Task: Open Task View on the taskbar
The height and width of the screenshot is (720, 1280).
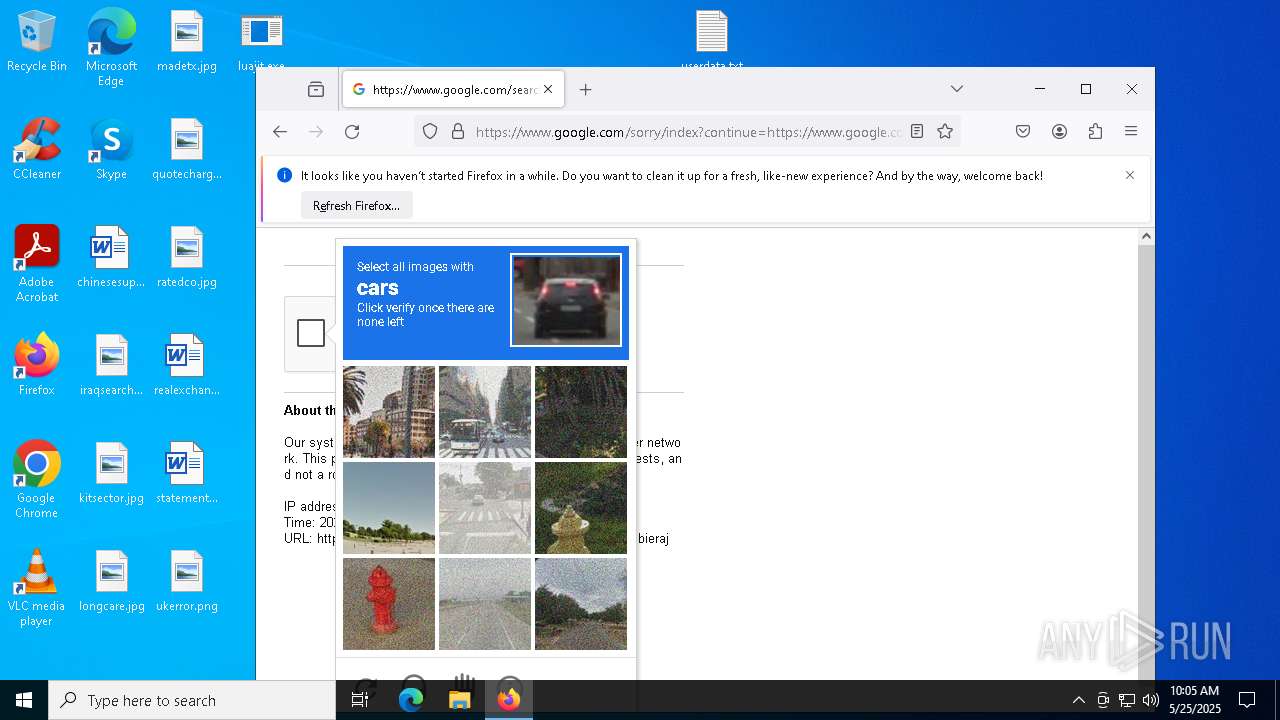Action: (360, 700)
